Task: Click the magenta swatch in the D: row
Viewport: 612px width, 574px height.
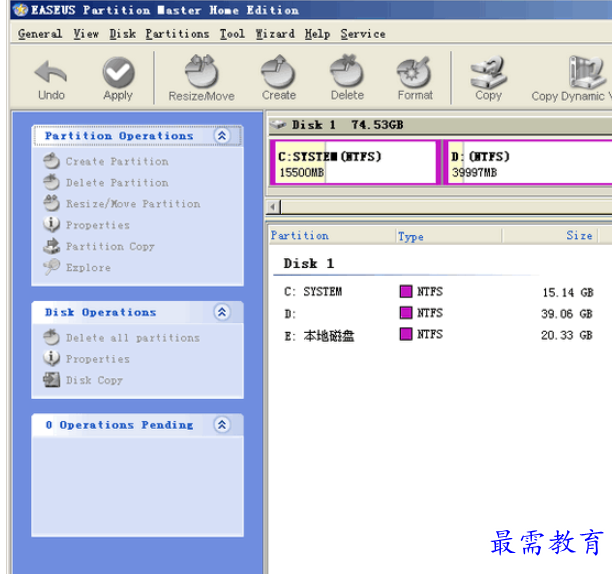Action: pyautogui.click(x=406, y=313)
